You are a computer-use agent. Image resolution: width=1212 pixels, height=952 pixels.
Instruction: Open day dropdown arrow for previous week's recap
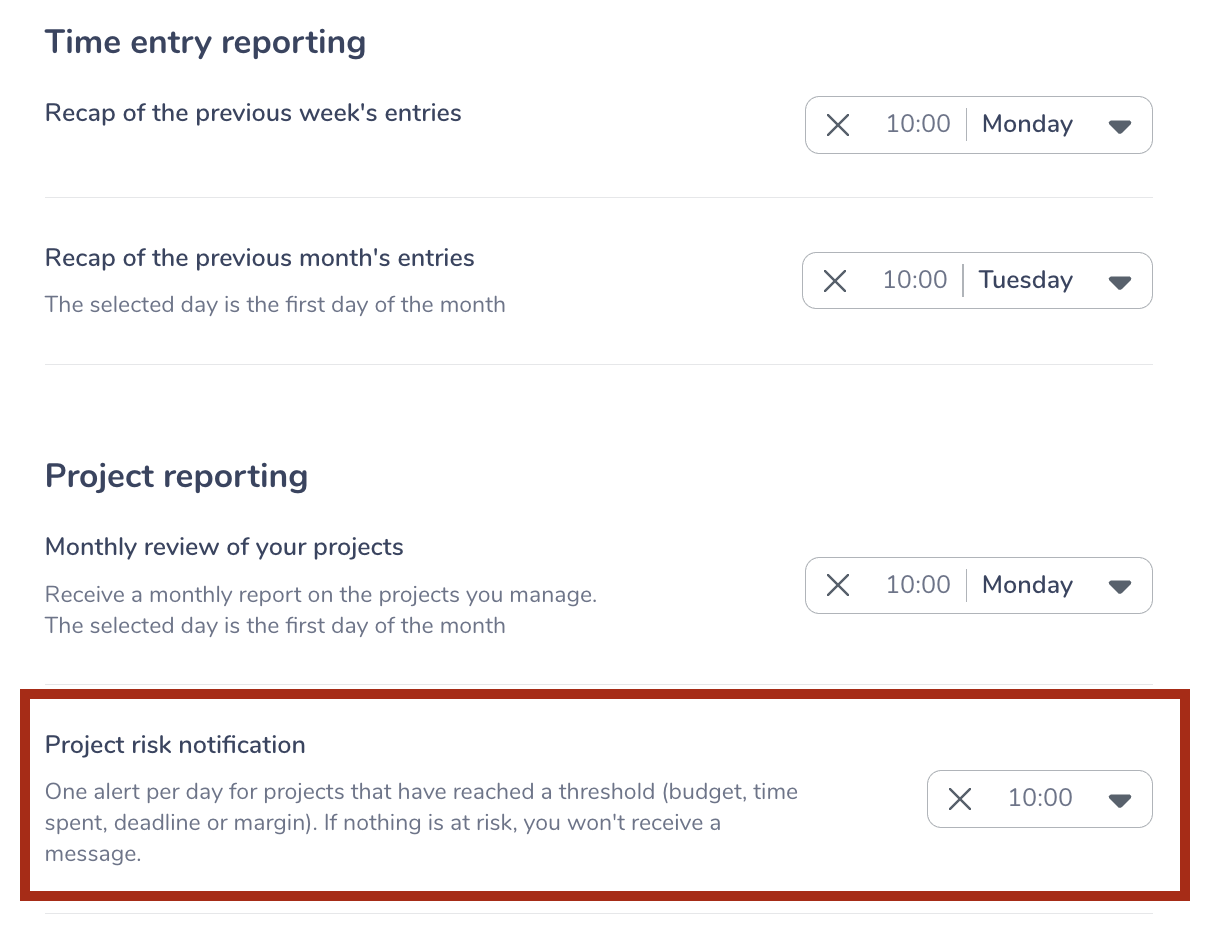pyautogui.click(x=1120, y=126)
